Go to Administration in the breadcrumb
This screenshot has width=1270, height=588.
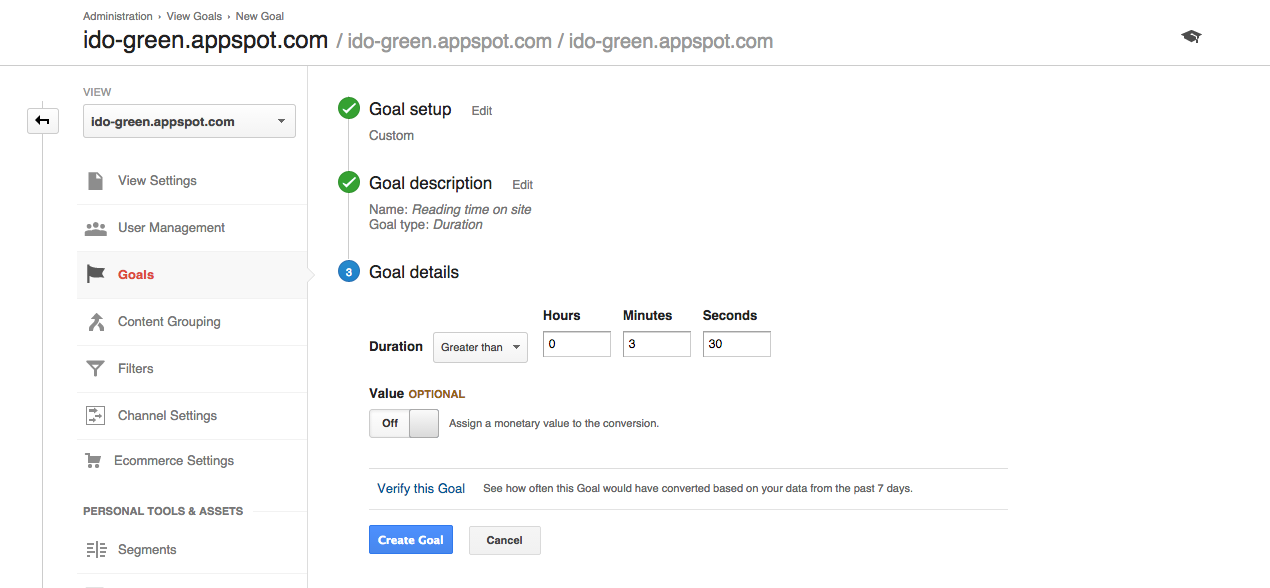click(x=118, y=17)
